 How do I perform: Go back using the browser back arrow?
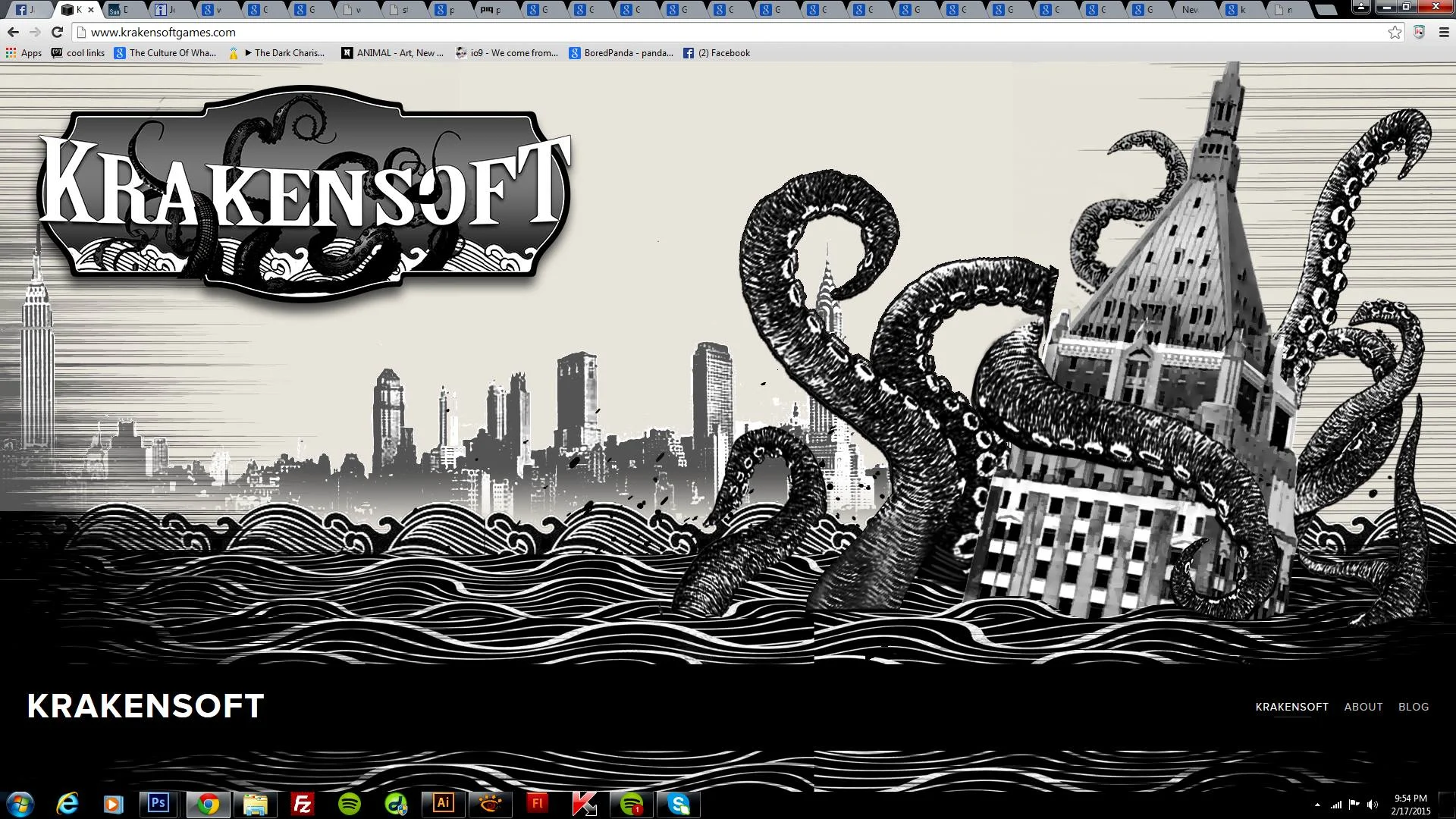point(13,32)
